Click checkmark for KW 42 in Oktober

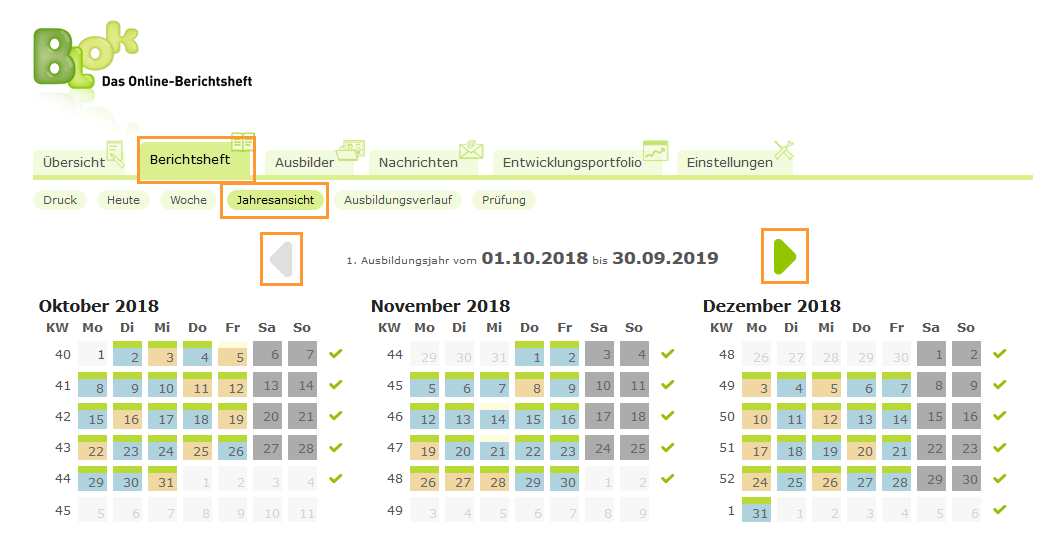coord(335,415)
